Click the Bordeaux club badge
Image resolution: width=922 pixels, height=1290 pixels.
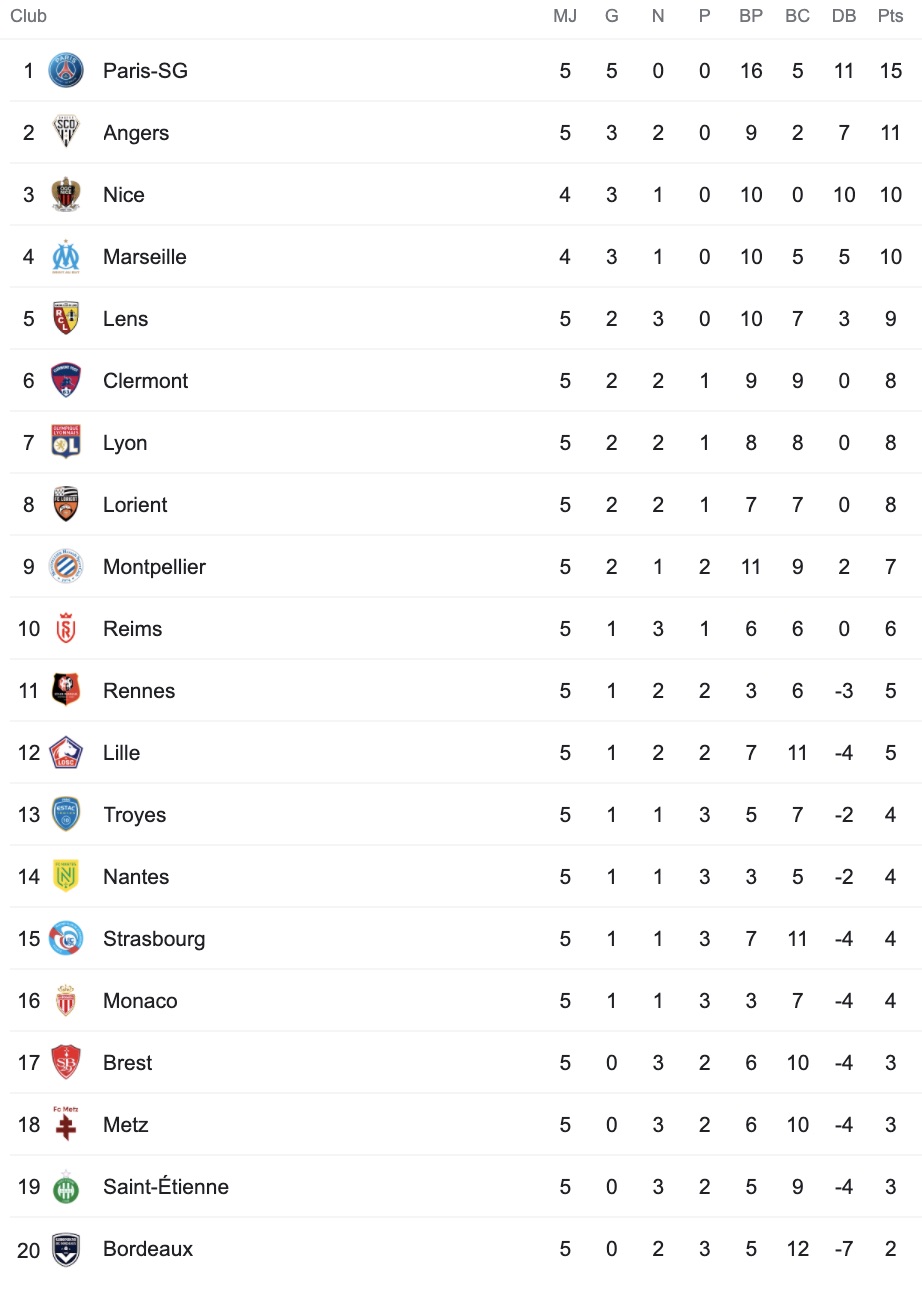[66, 1249]
